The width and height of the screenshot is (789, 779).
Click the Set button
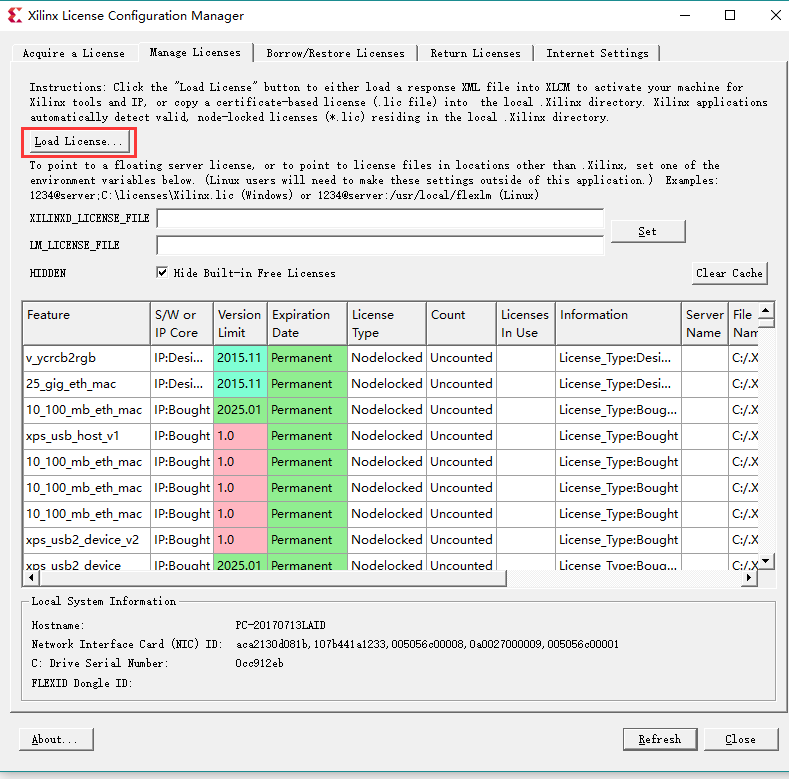[648, 231]
